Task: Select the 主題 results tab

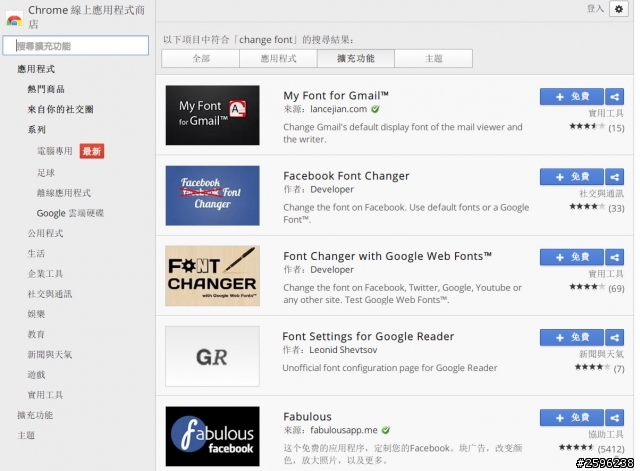Action: tap(434, 58)
